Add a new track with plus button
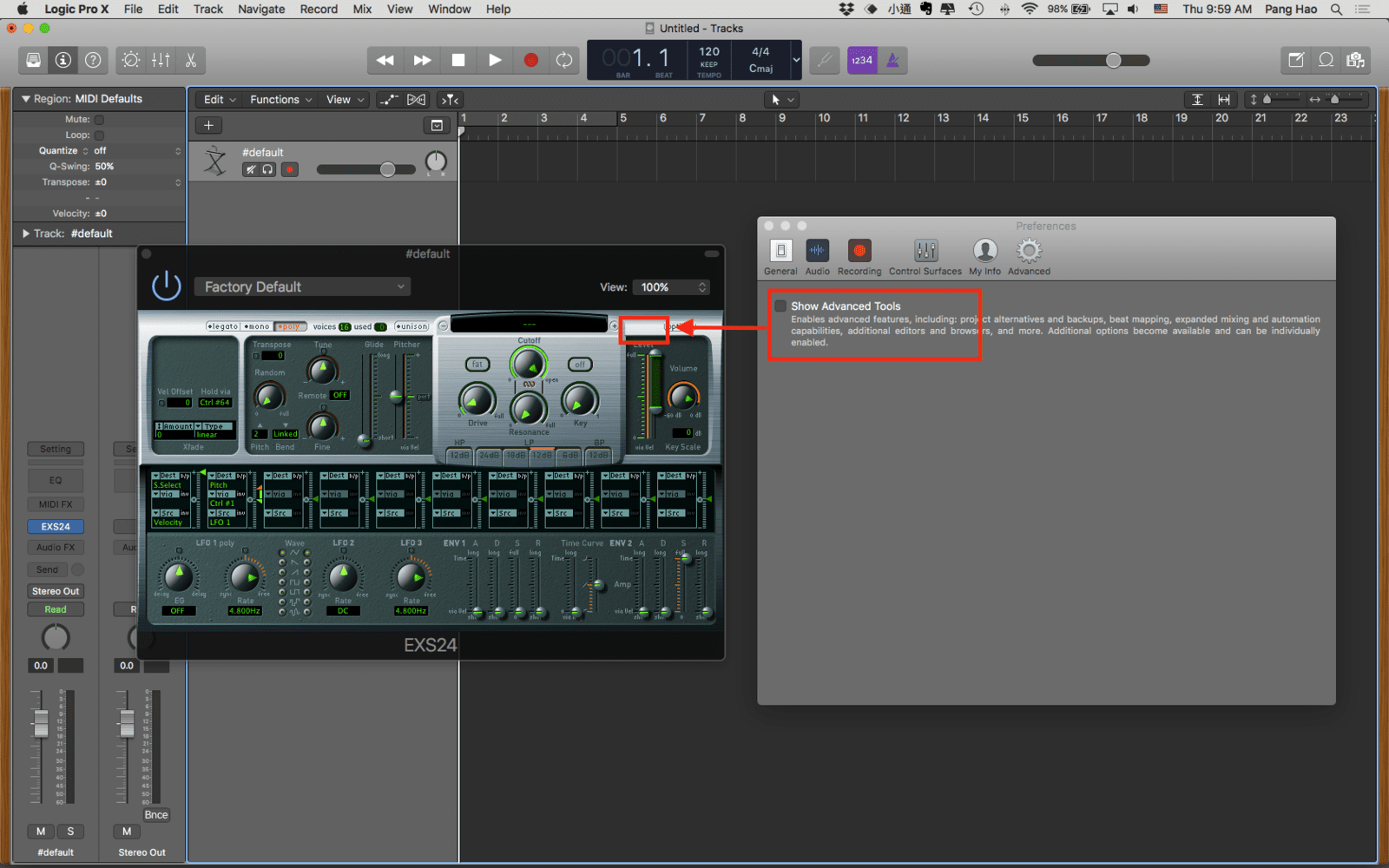 208,125
